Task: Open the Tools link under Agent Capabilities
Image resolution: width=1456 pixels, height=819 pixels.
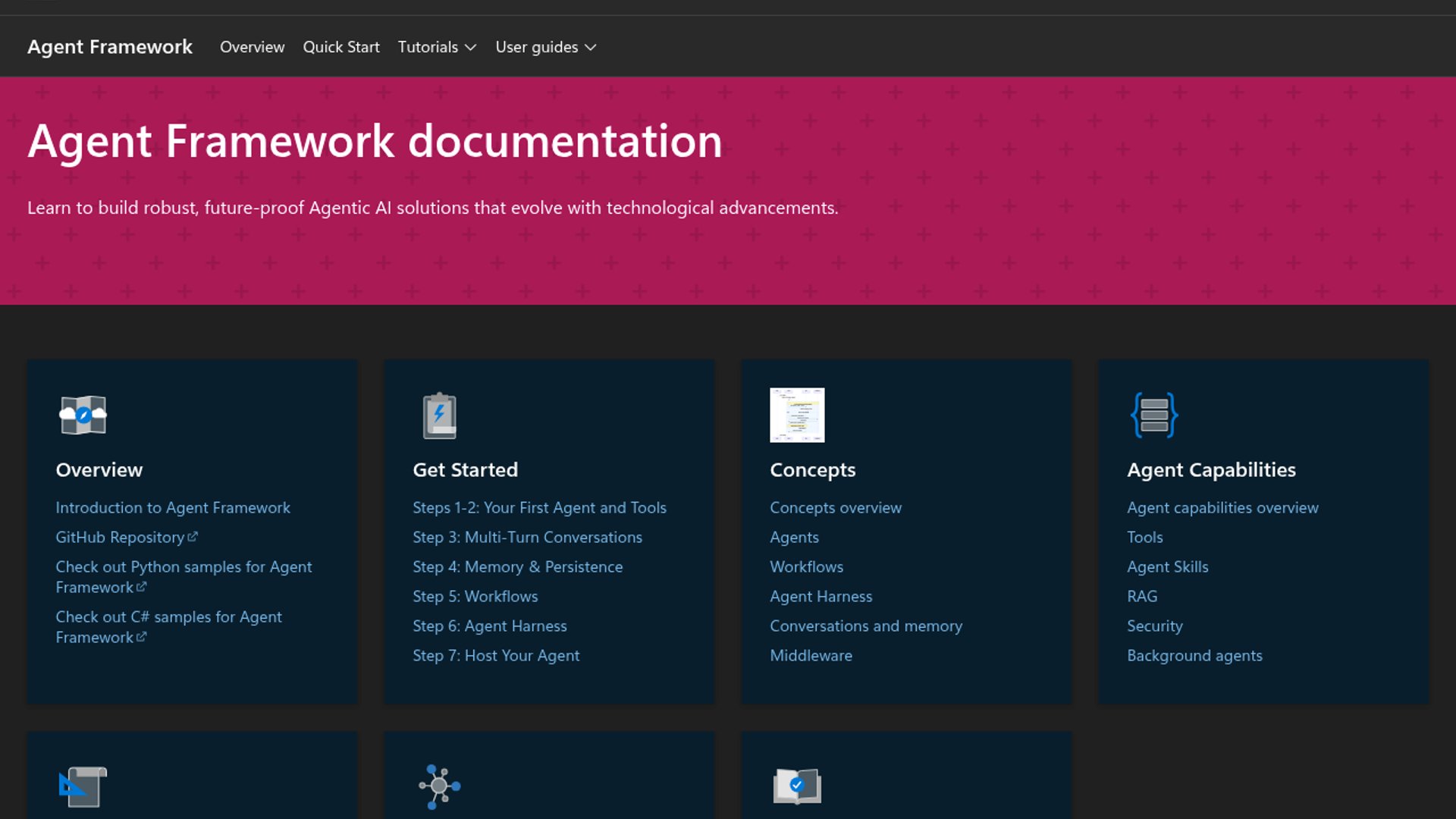Action: pyautogui.click(x=1144, y=537)
